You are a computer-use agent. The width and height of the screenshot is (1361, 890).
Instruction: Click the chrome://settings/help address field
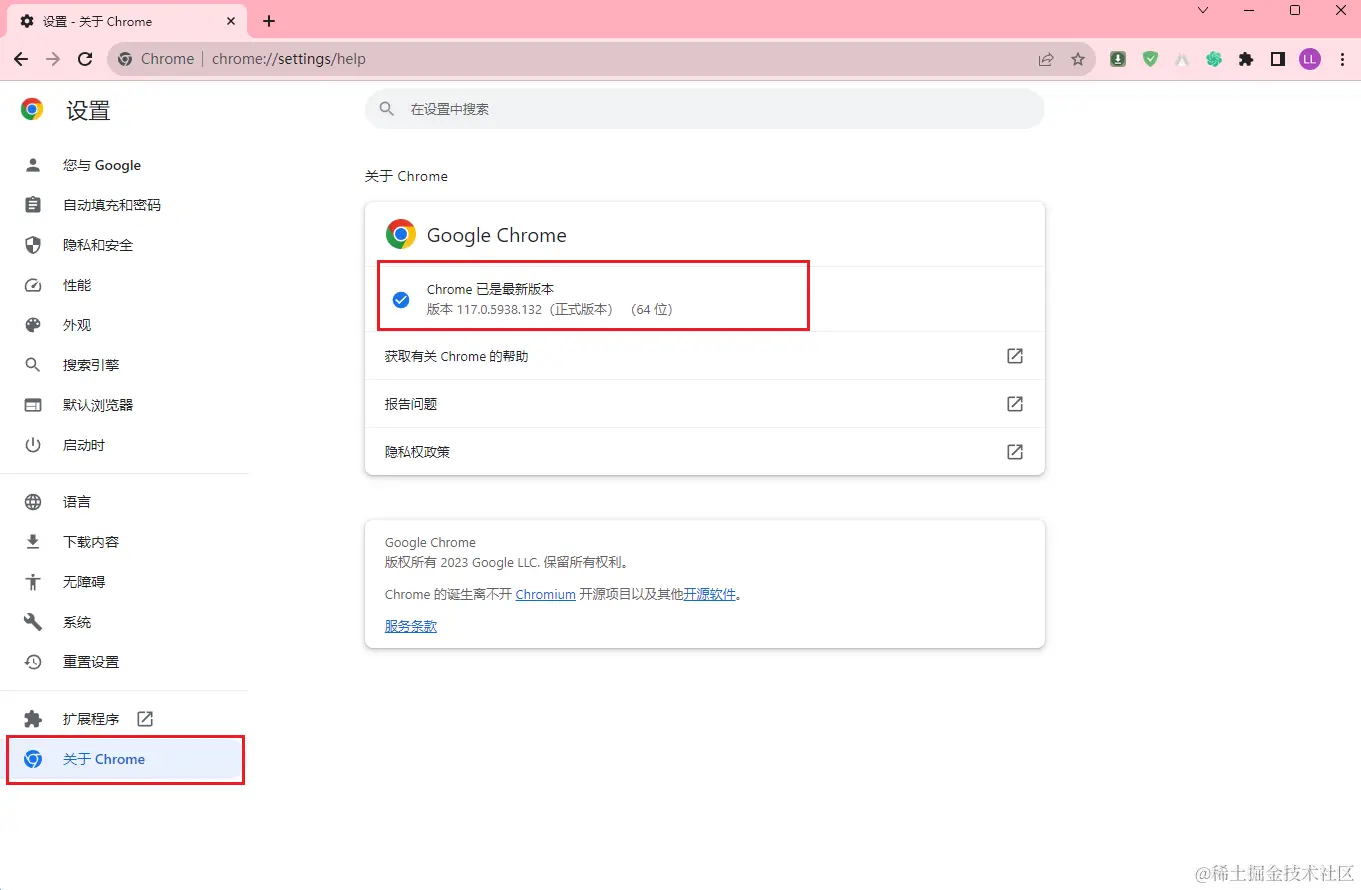[289, 59]
